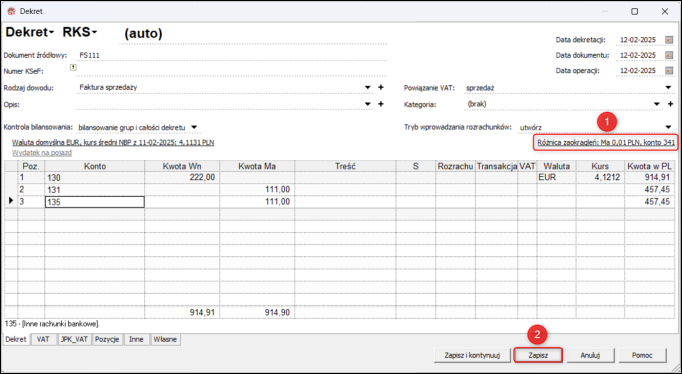Open calendar for Data dekretacji
This screenshot has width=682, height=374.
click(x=669, y=40)
